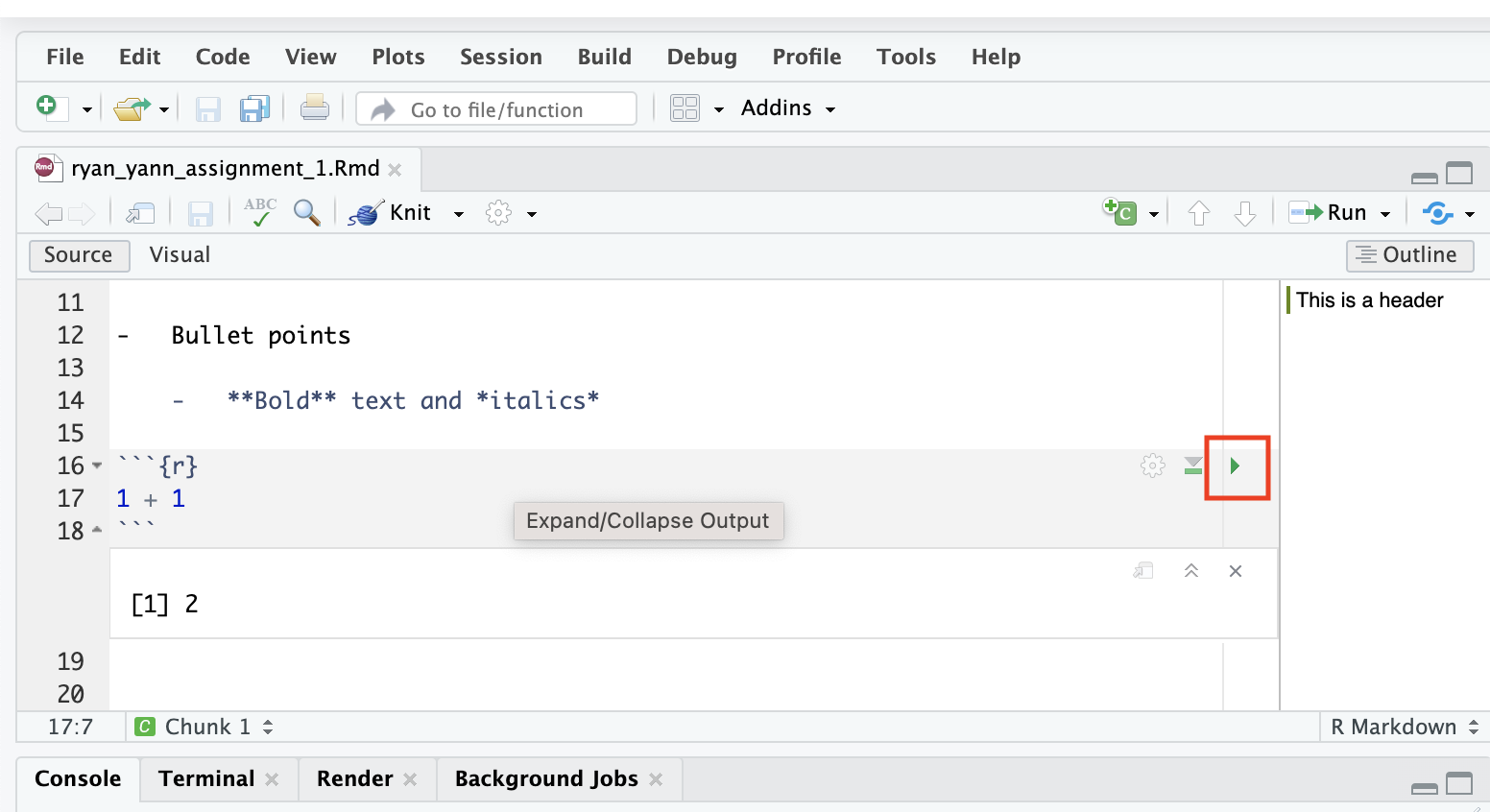Open the Run dropdown arrow
Viewport: 1490px width, 812px height.
click(1385, 214)
